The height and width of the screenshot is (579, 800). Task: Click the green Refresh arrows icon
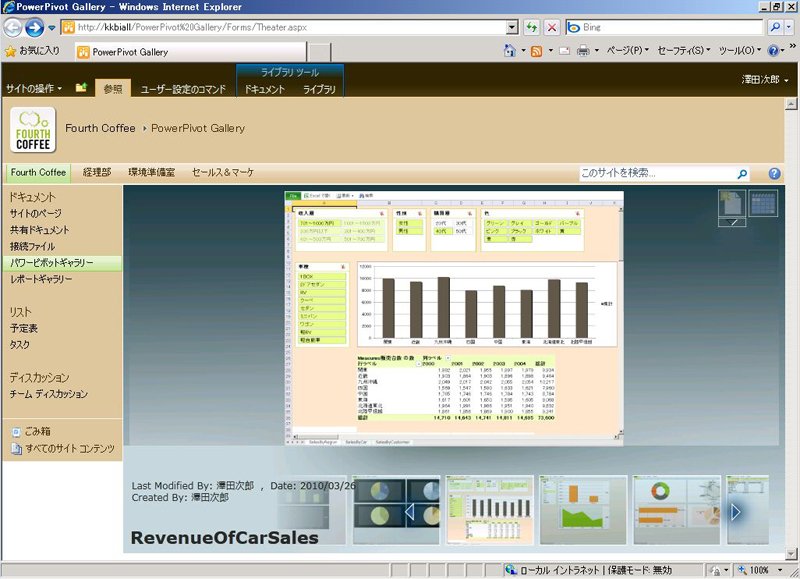tap(532, 27)
